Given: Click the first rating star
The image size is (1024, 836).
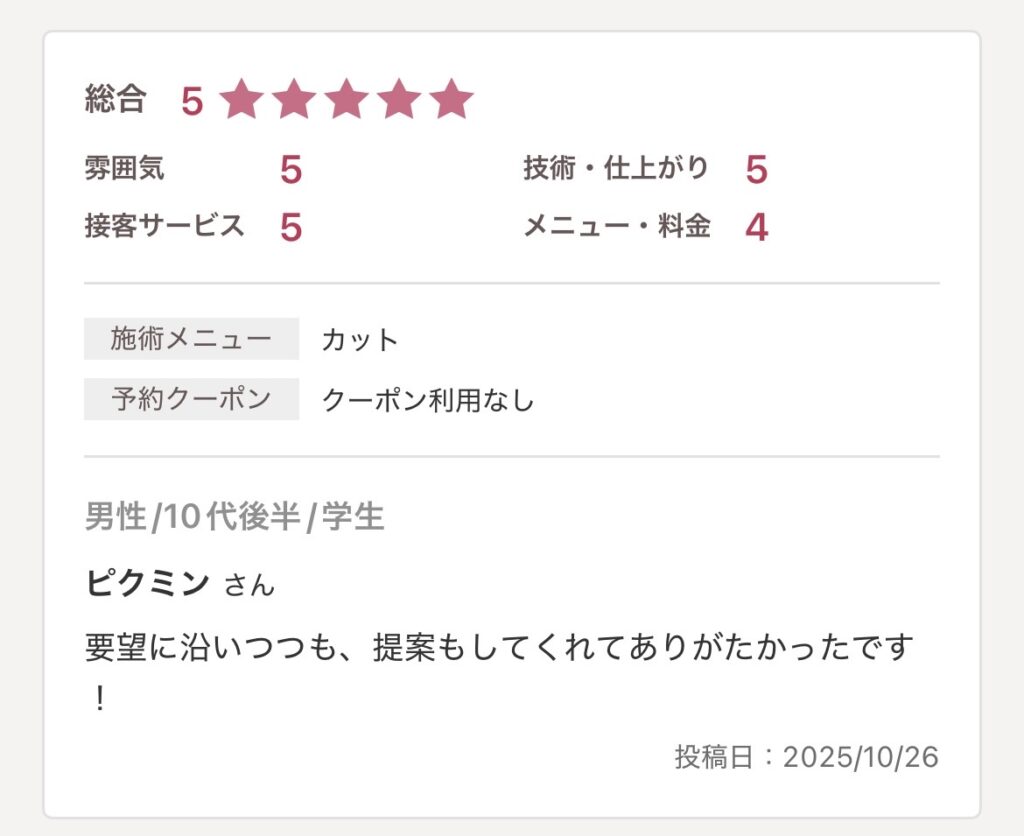Looking at the screenshot, I should [241, 100].
